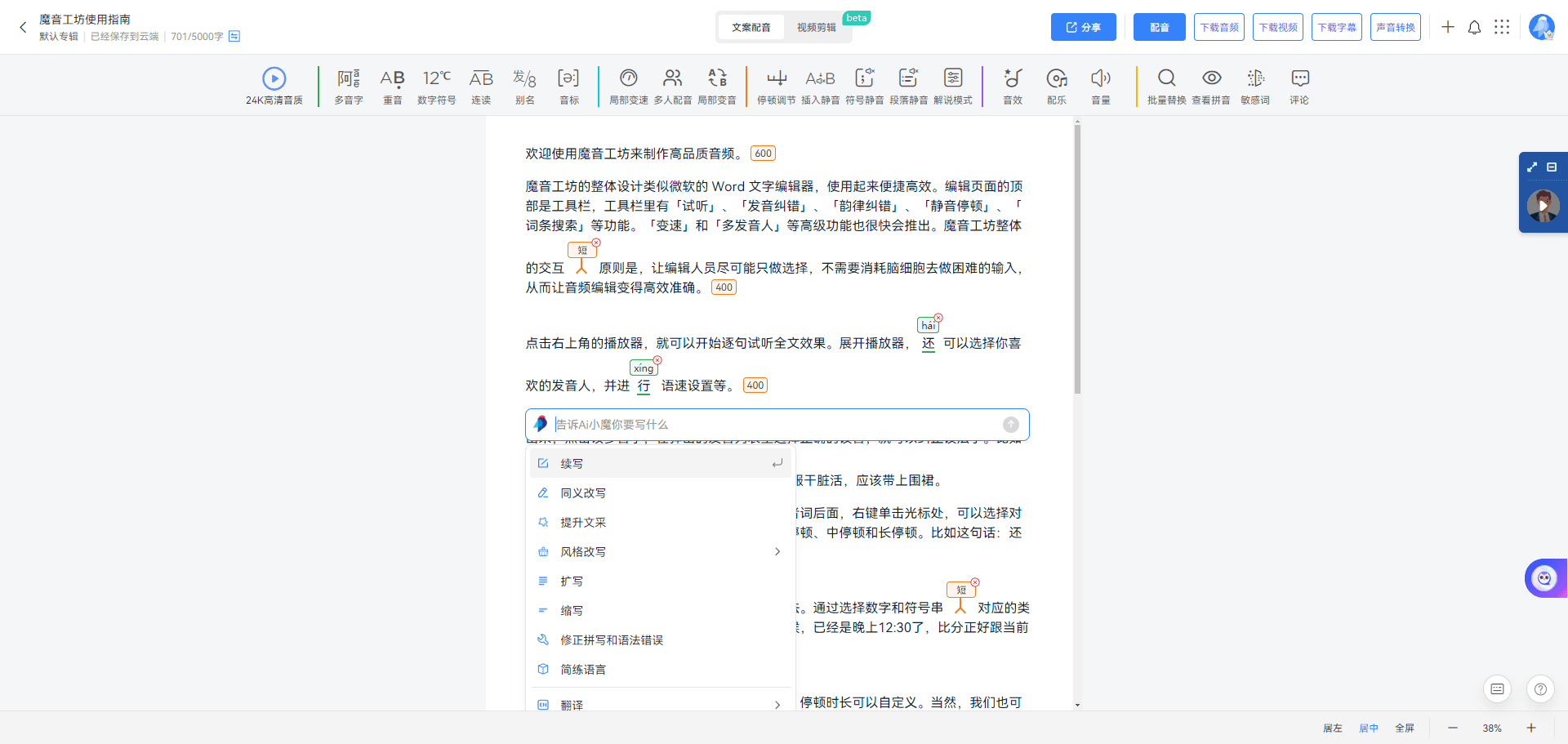This screenshot has width=1568, height=744.
Task: Open the AI assistant floating robot
Action: coord(1543,578)
